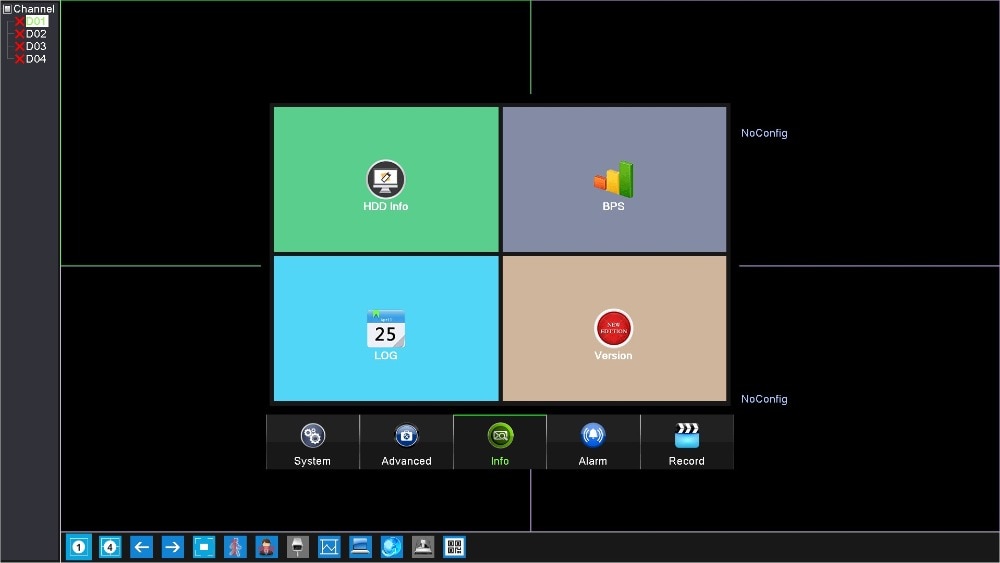The height and width of the screenshot is (563, 1000).
Task: Open the LOG calendar tile
Action: (x=386, y=328)
